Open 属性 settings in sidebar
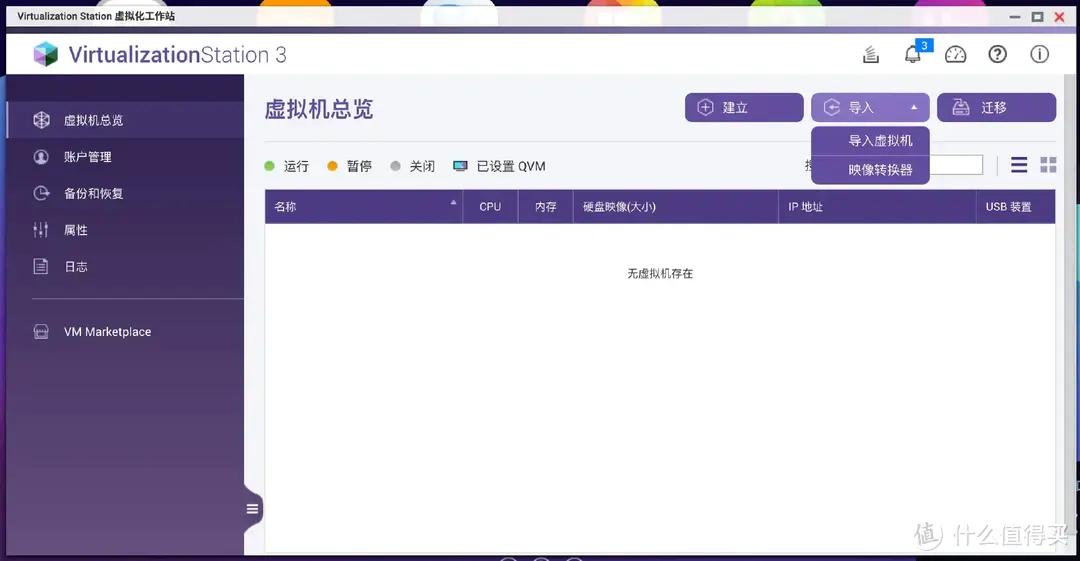 click(x=125, y=230)
